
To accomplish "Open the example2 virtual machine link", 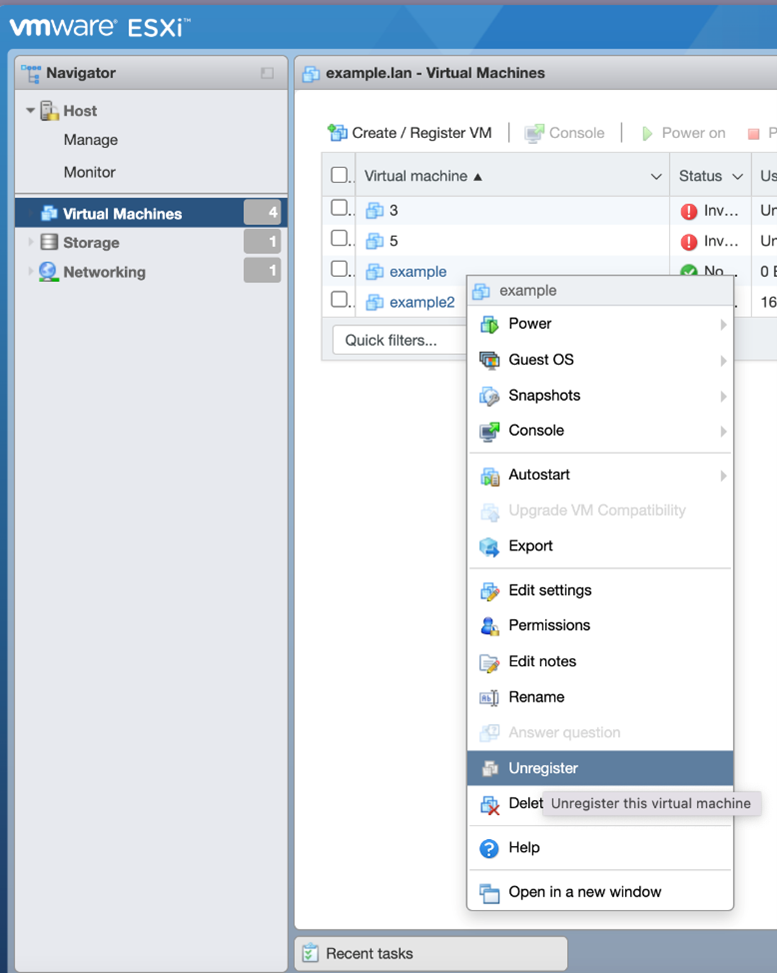I will (422, 302).
